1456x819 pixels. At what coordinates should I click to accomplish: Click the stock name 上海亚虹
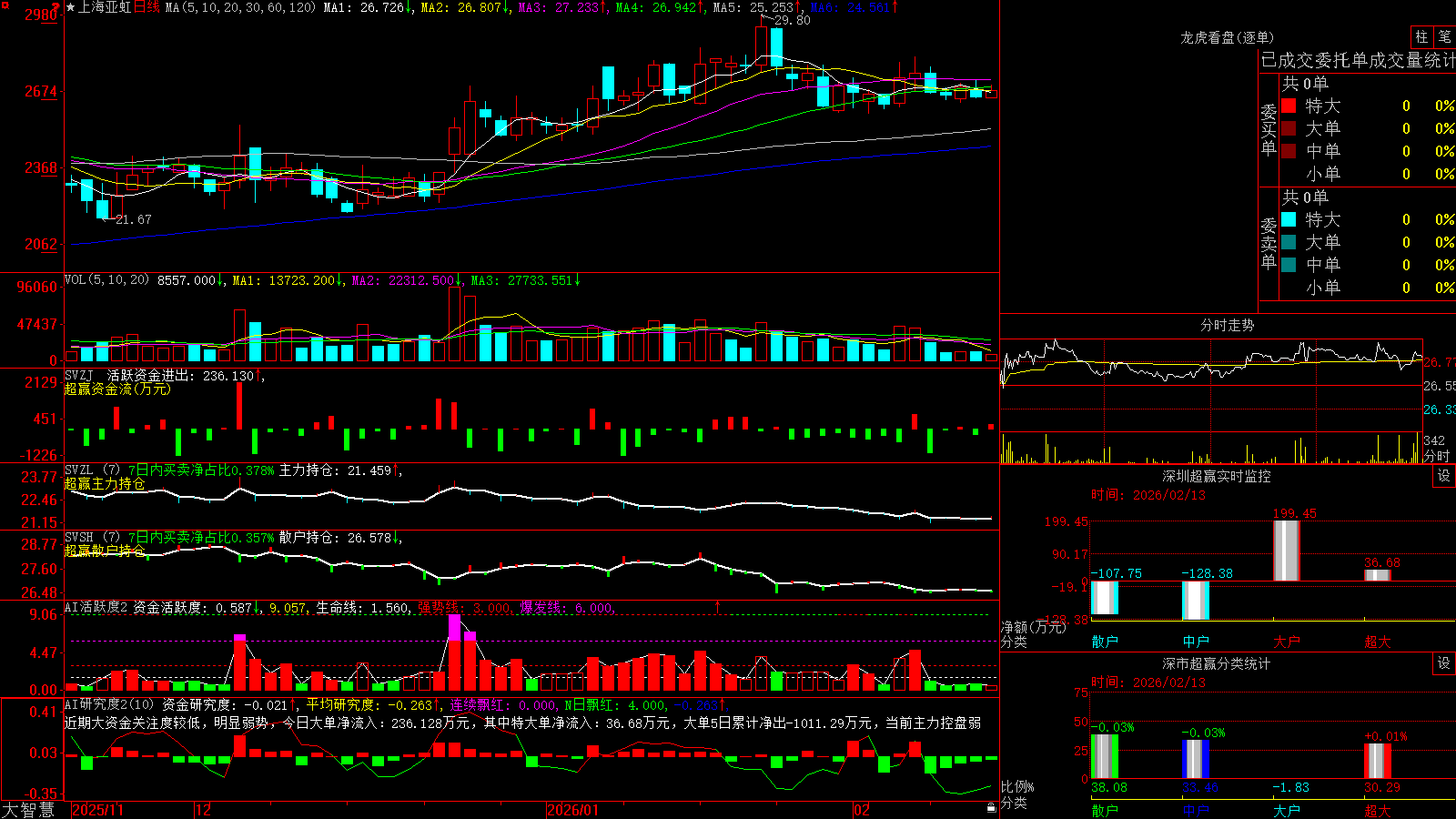(x=105, y=7)
